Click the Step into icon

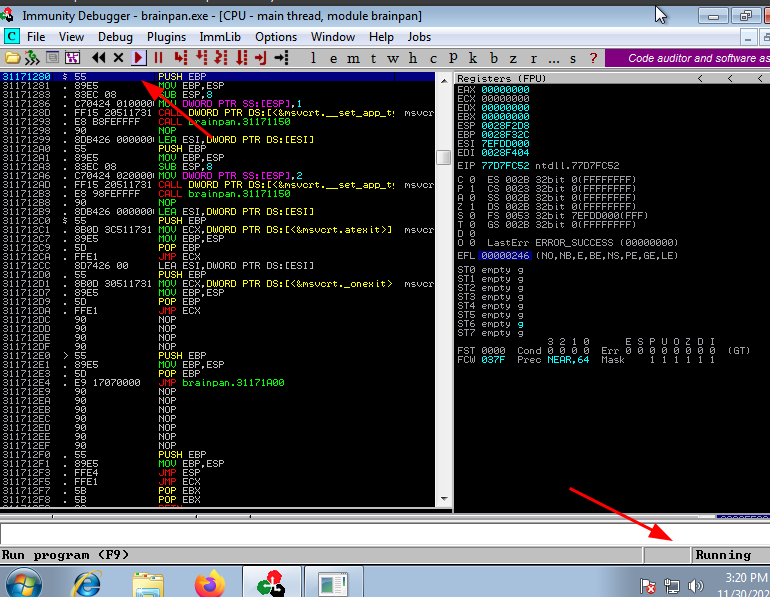tap(181, 58)
